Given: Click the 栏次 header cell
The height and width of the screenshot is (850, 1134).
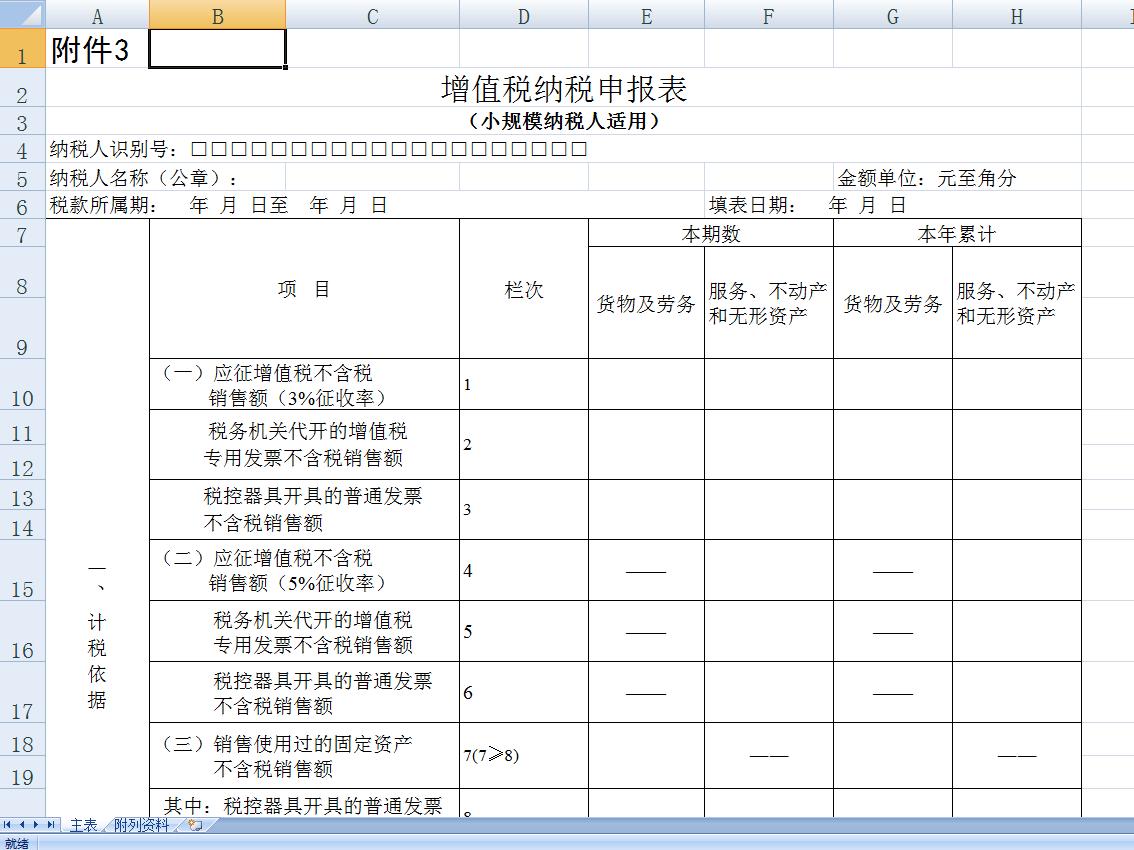Looking at the screenshot, I should click(x=524, y=289).
